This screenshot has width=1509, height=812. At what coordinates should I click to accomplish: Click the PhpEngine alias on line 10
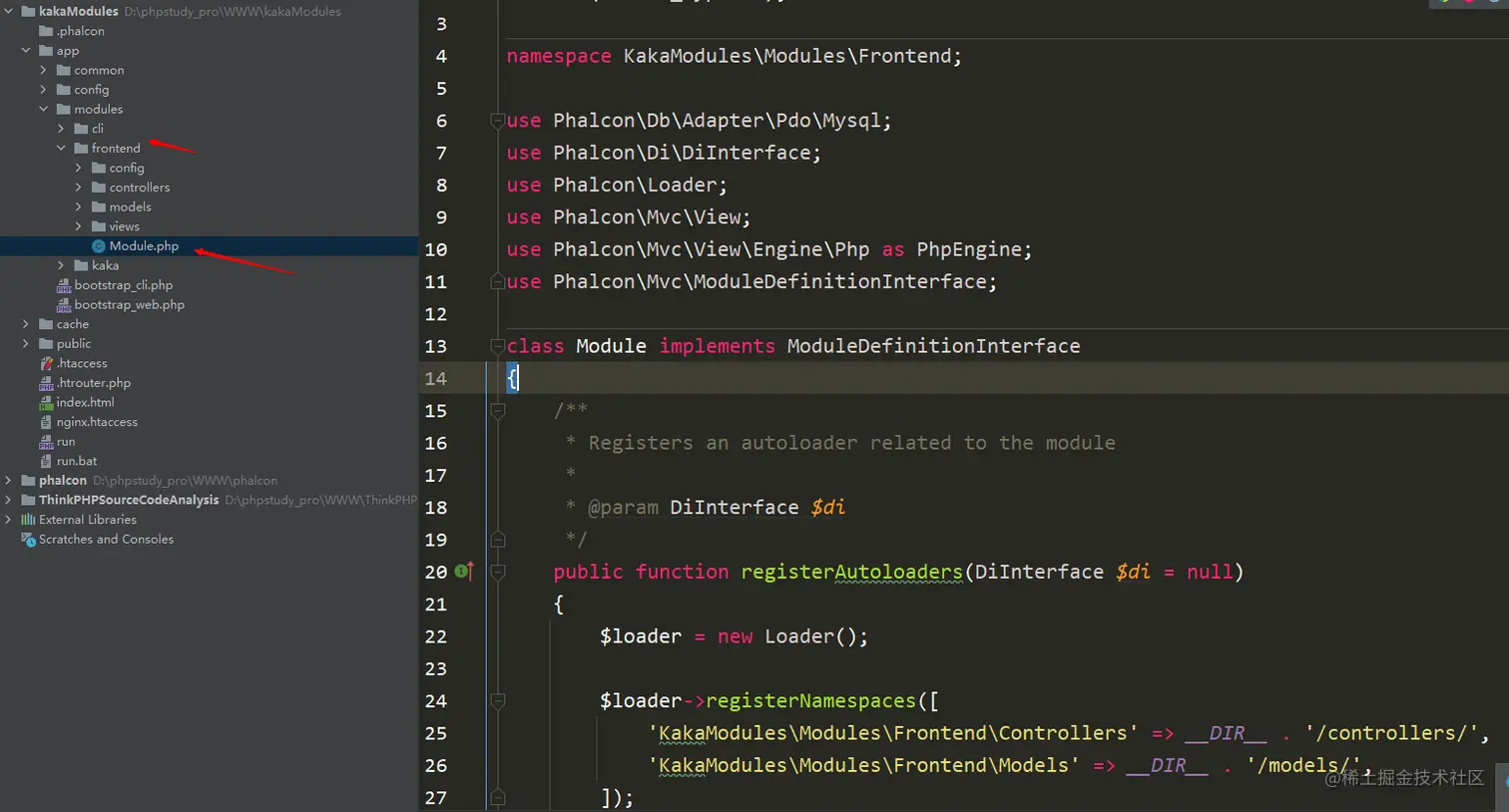tap(969, 249)
